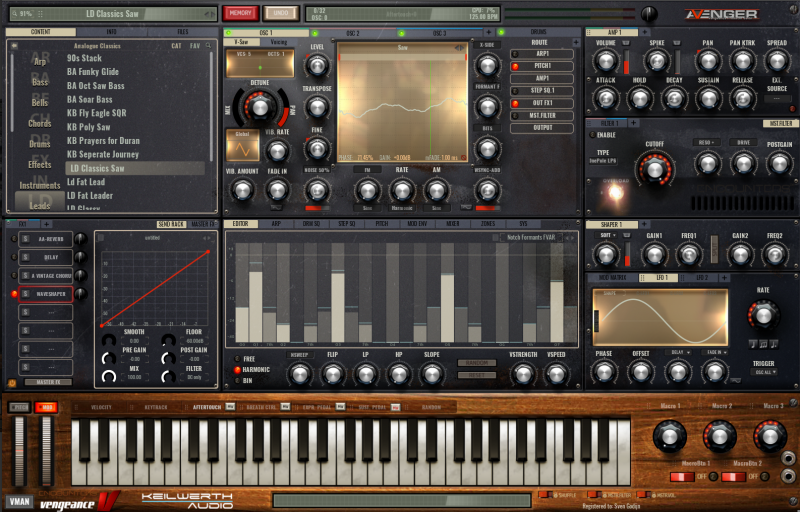The image size is (800, 512).
Task: Click the UNDO button
Action: pyautogui.click(x=281, y=13)
